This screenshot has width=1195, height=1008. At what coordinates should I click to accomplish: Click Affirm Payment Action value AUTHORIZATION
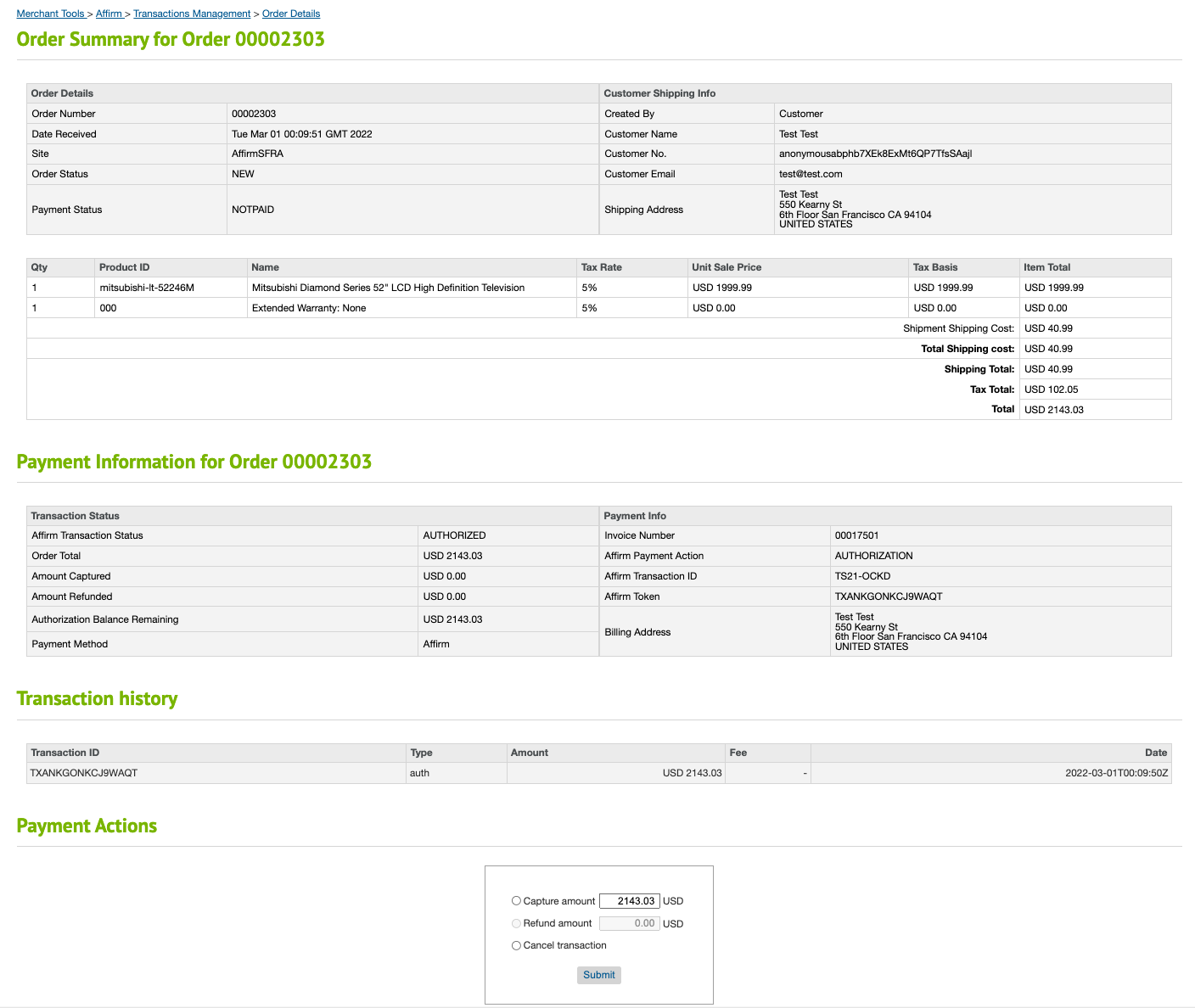(874, 556)
